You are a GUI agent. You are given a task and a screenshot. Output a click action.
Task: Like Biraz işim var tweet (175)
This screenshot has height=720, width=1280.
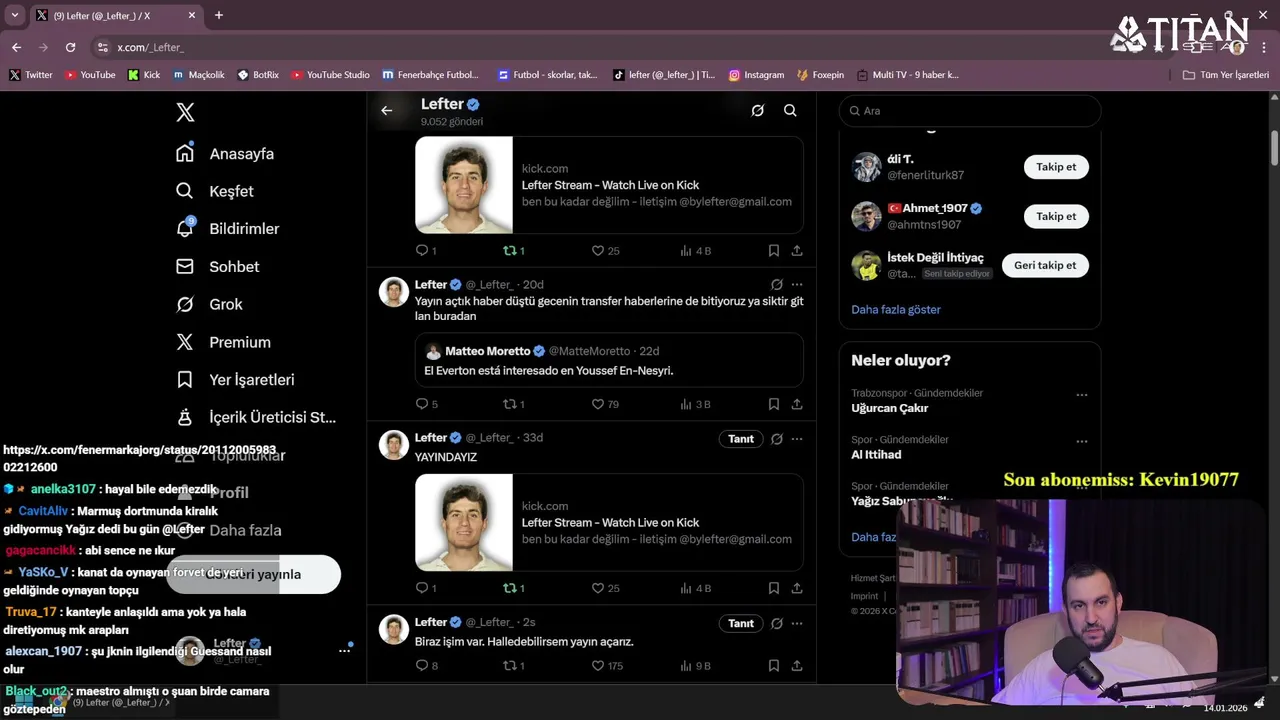(x=607, y=666)
